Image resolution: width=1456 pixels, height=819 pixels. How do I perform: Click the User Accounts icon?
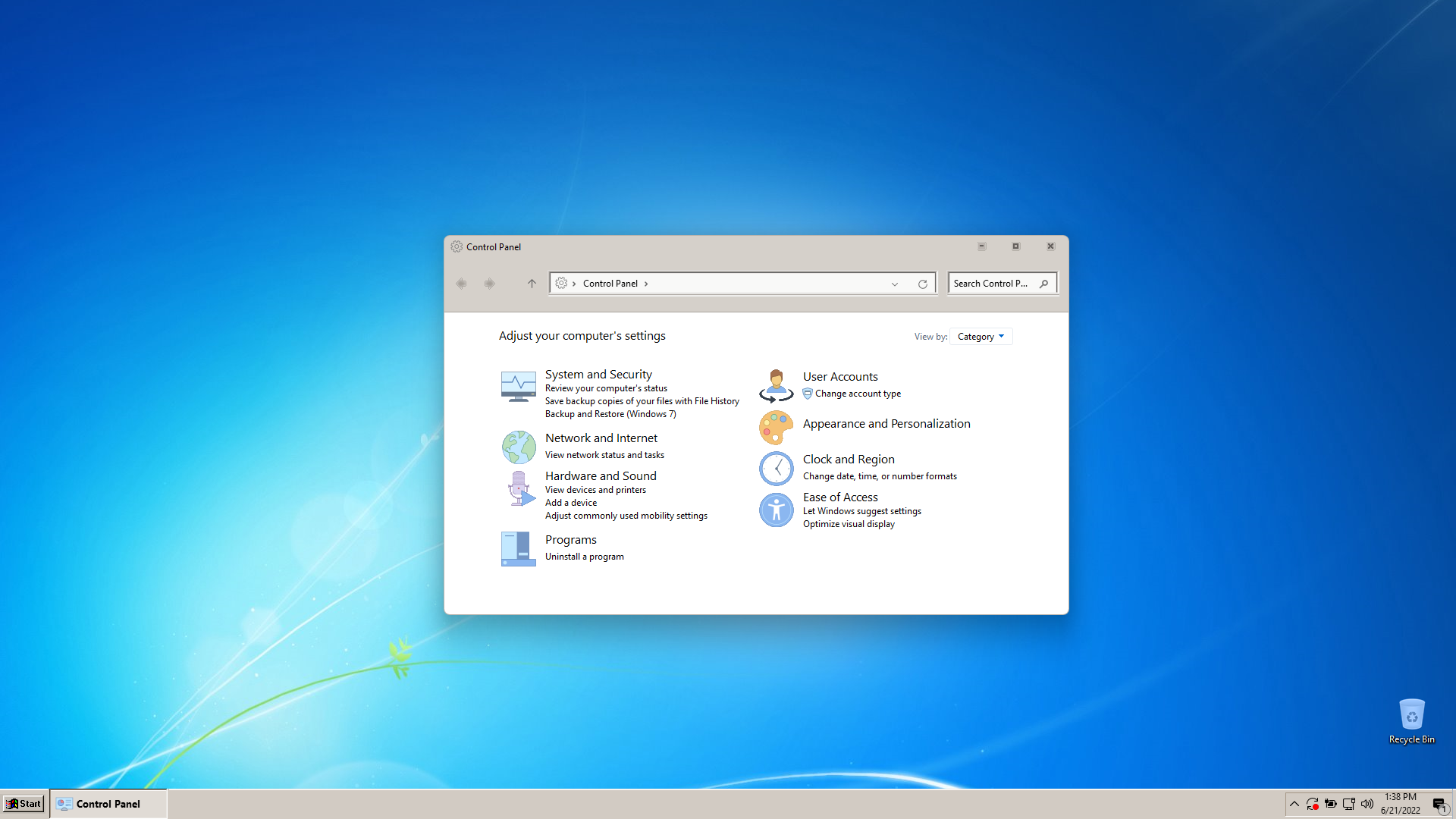pos(776,386)
